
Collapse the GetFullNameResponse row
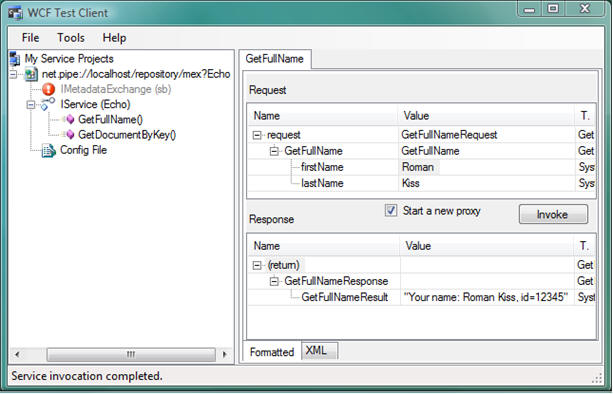click(274, 281)
